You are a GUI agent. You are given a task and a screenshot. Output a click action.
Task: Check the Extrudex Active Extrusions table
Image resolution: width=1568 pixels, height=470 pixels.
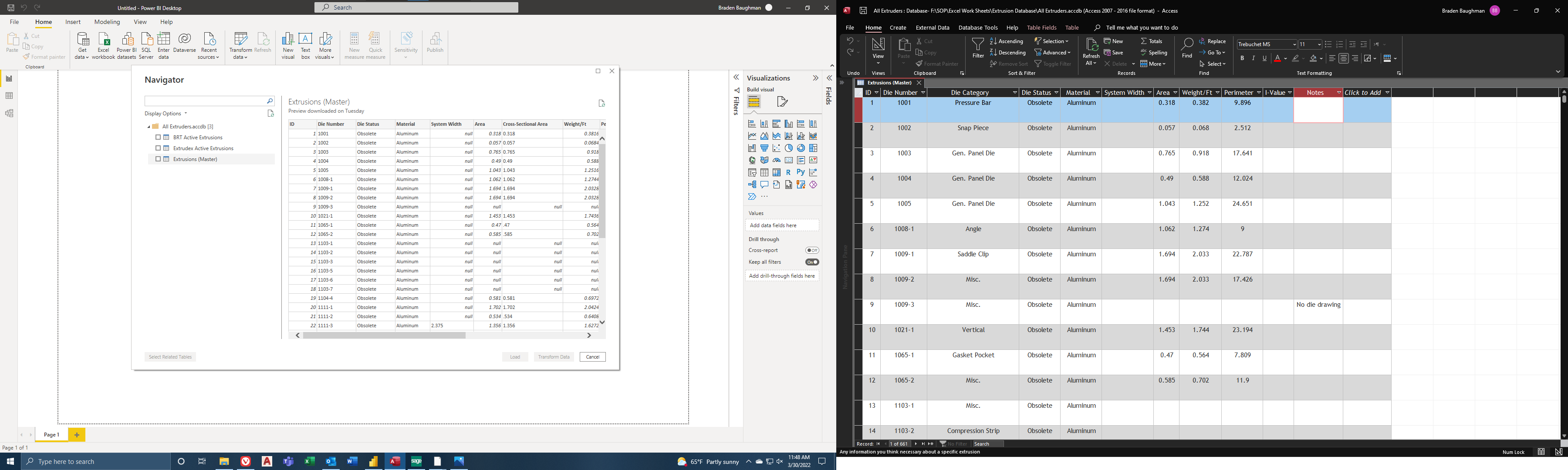(158, 148)
